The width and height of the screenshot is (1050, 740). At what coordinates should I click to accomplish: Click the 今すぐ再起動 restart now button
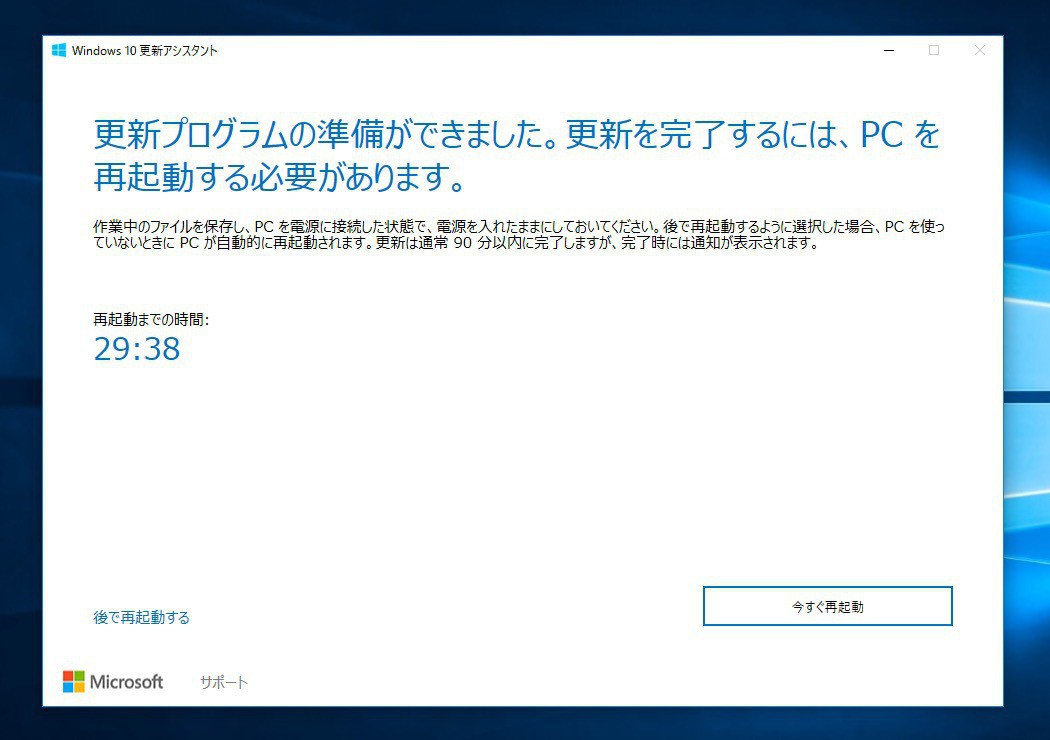pyautogui.click(x=827, y=606)
